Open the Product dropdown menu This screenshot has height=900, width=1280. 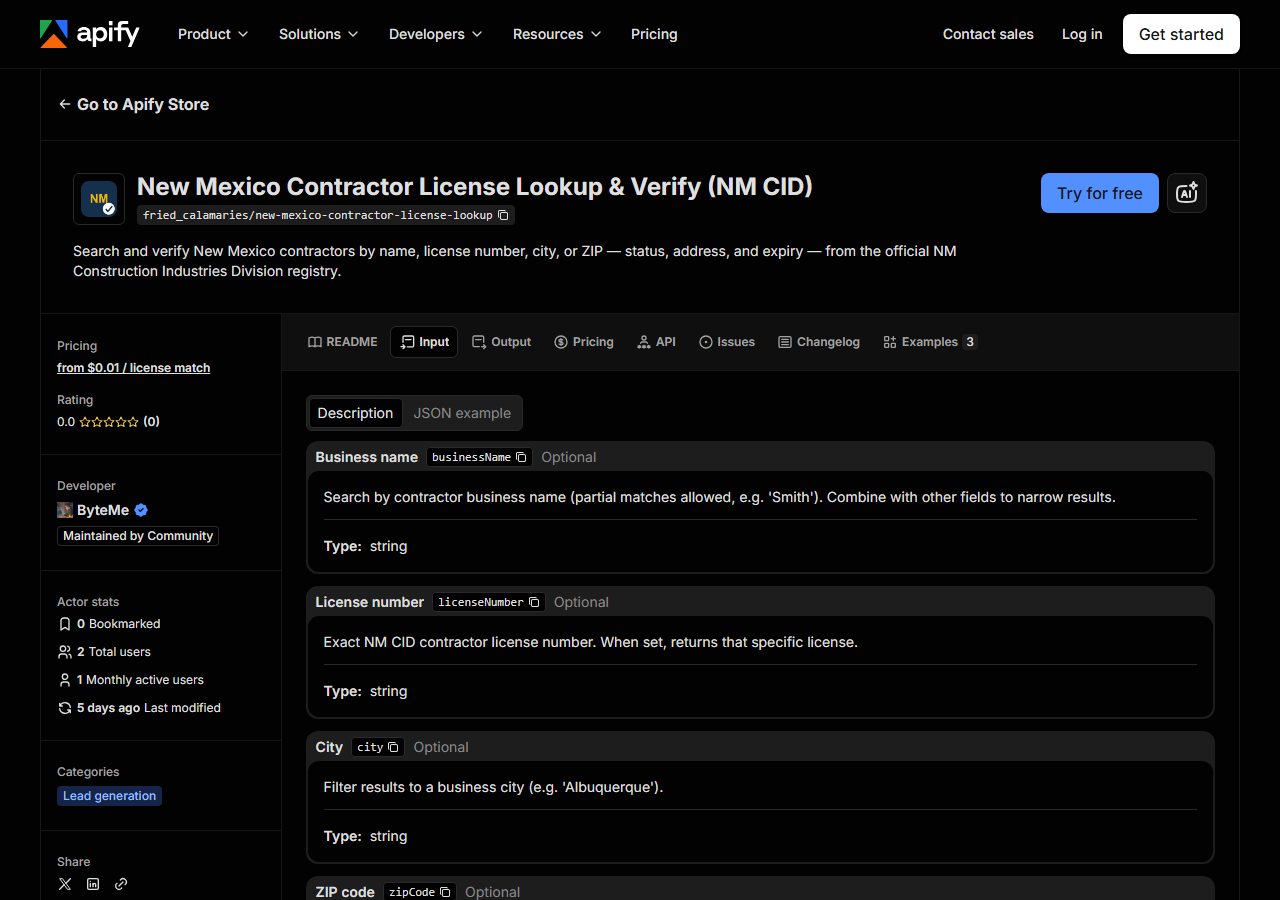click(x=213, y=34)
